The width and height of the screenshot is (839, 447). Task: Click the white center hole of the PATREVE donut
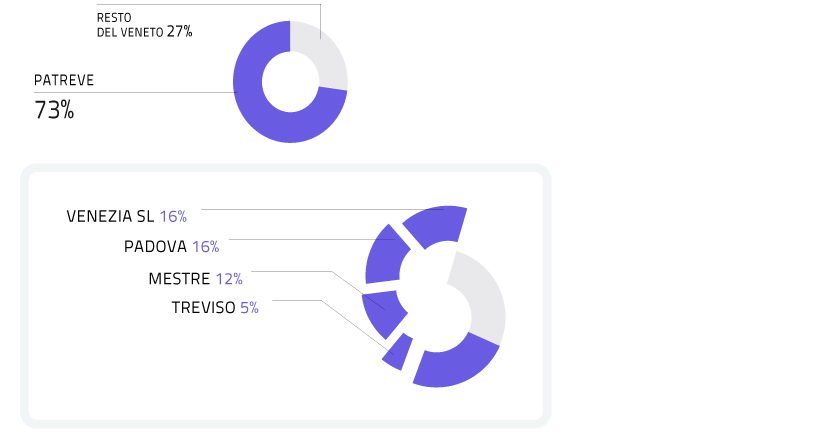point(291,82)
